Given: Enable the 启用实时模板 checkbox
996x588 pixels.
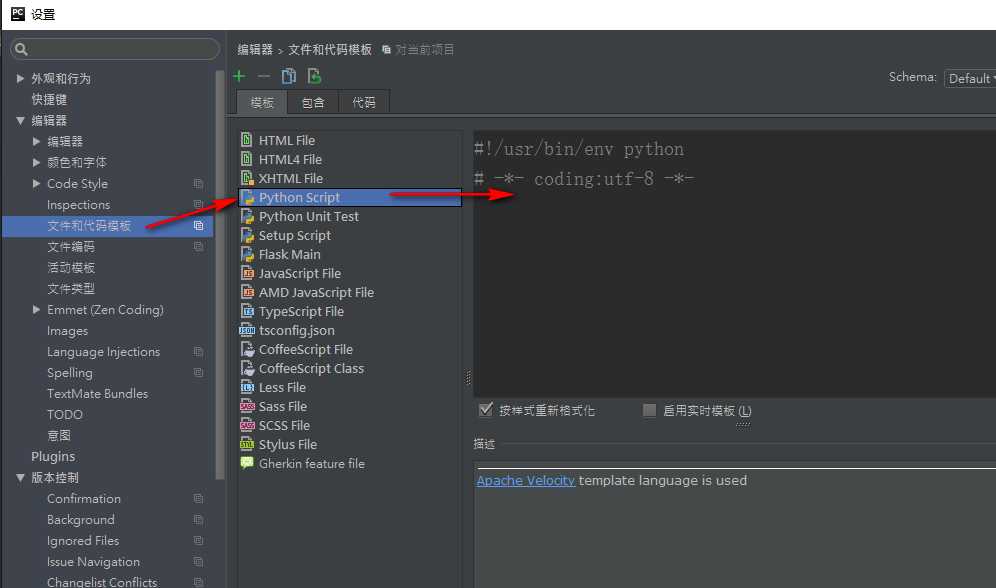Looking at the screenshot, I should [x=649, y=410].
